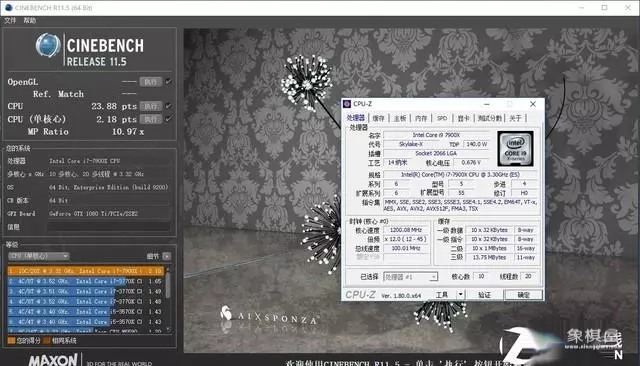Click the CPU-Z title bar app icon
Screen dimensions: 640x366
click(x=347, y=104)
